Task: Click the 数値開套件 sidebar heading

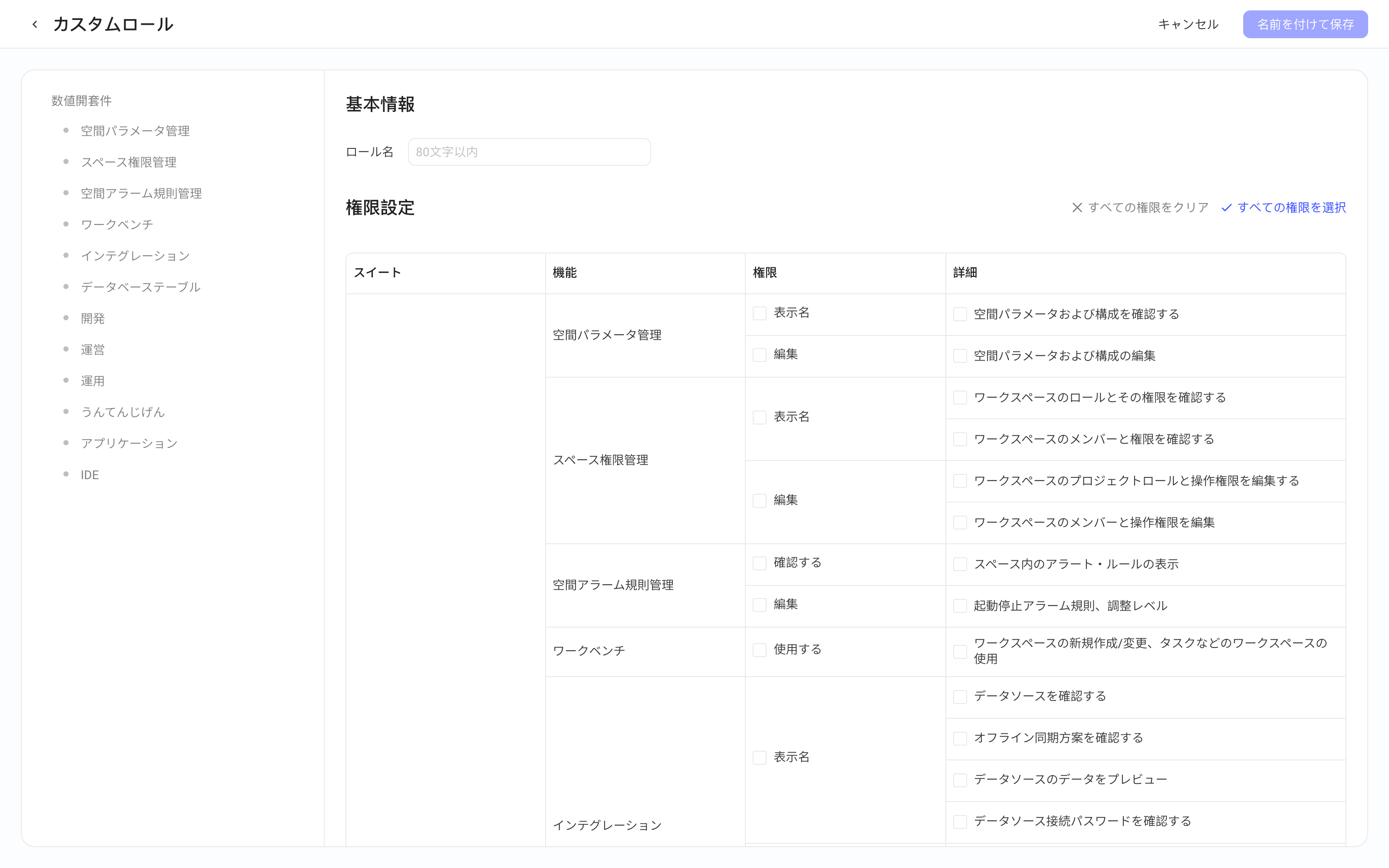Action: coord(82,100)
